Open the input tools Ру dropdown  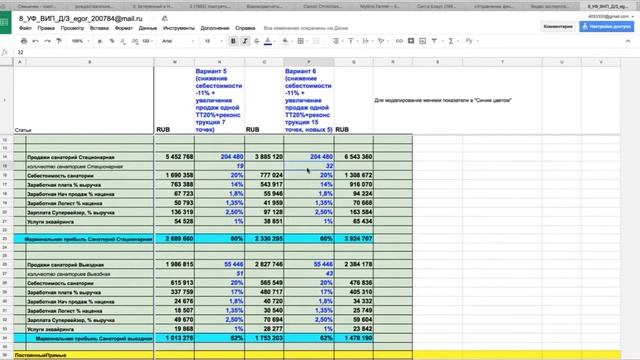click(471, 41)
